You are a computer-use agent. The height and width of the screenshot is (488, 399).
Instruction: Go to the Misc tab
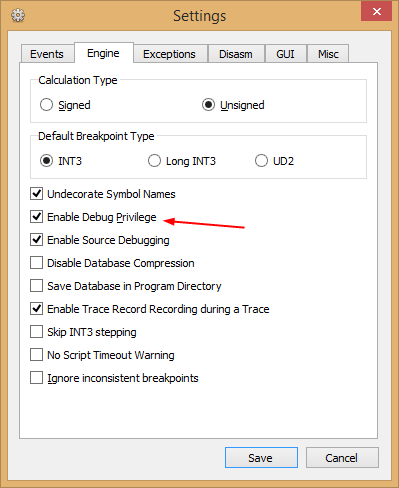point(328,54)
